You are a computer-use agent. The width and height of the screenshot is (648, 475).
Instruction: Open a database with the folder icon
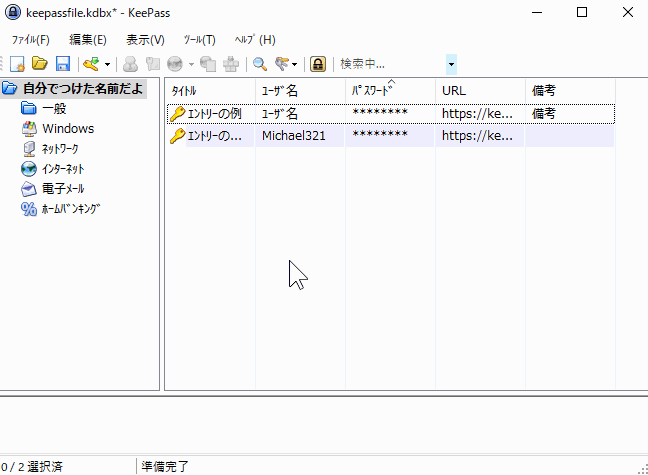[x=40, y=64]
